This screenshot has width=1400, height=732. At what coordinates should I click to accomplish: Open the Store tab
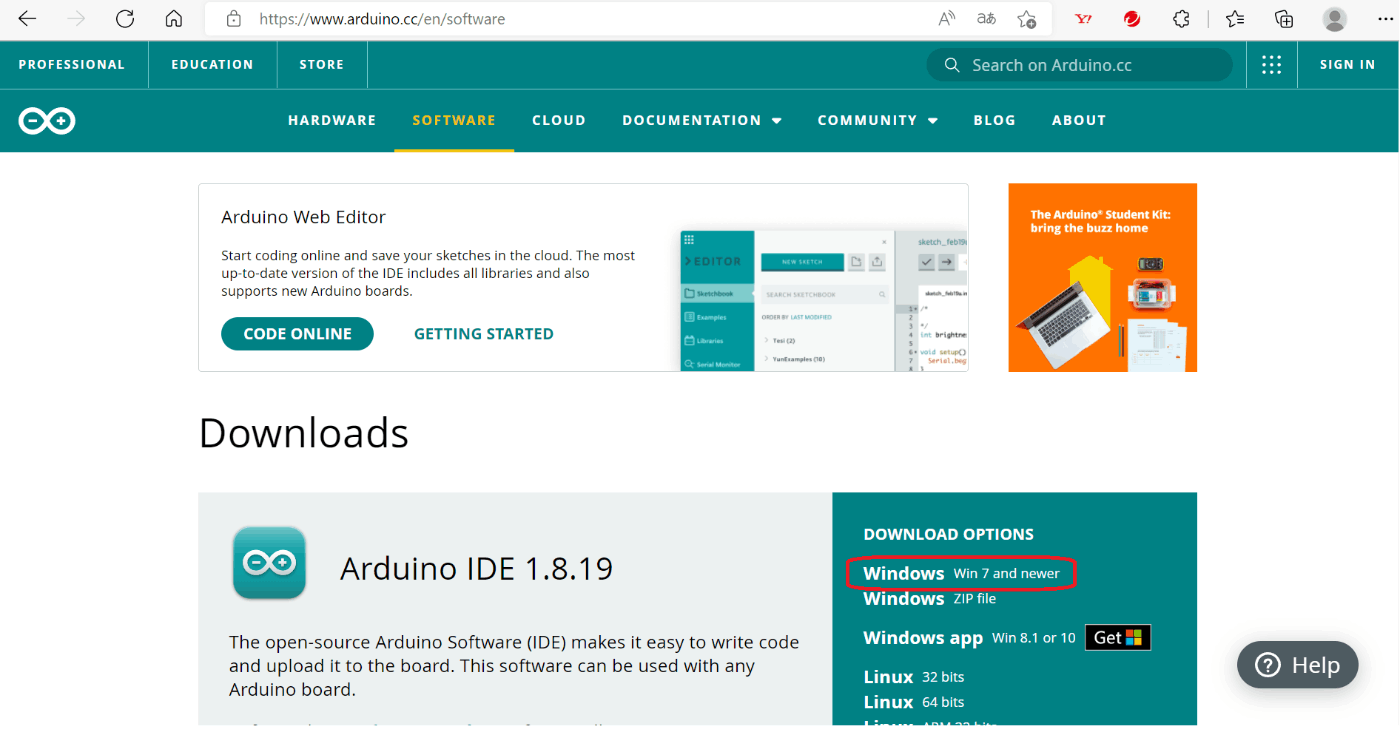(322, 65)
